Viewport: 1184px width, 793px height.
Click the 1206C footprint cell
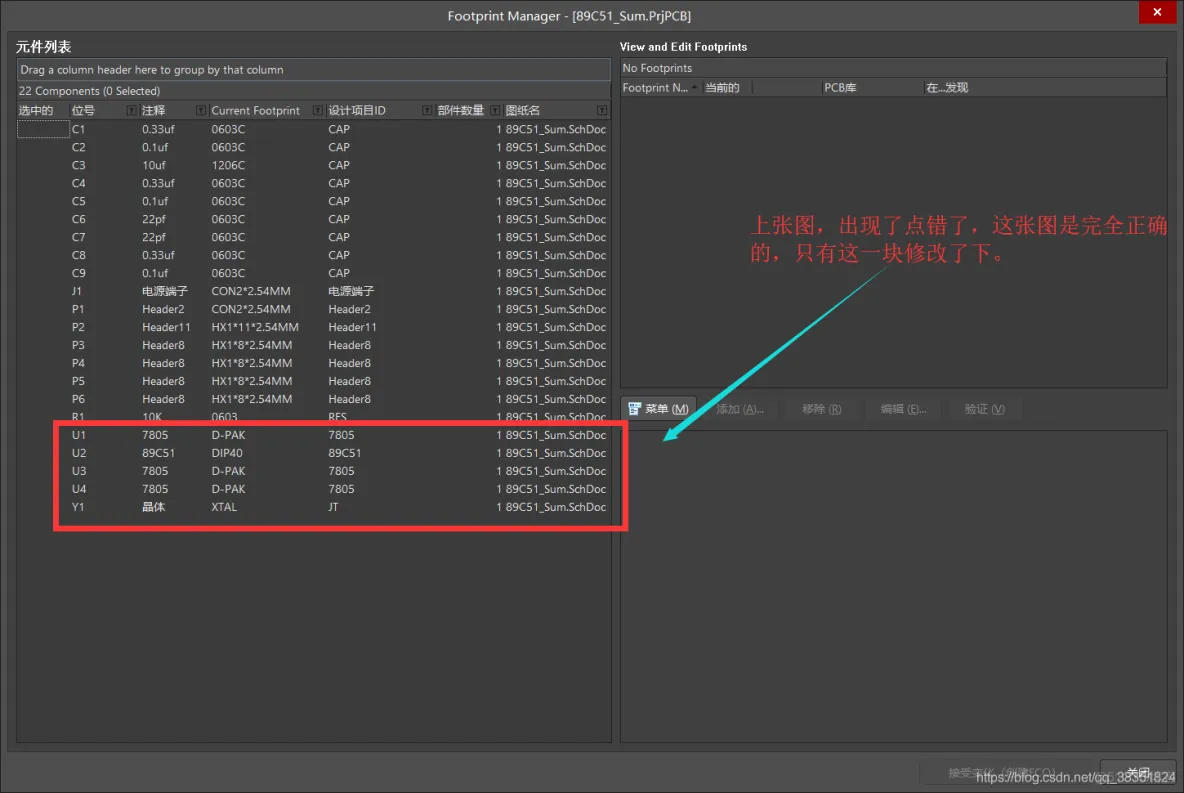pos(228,165)
